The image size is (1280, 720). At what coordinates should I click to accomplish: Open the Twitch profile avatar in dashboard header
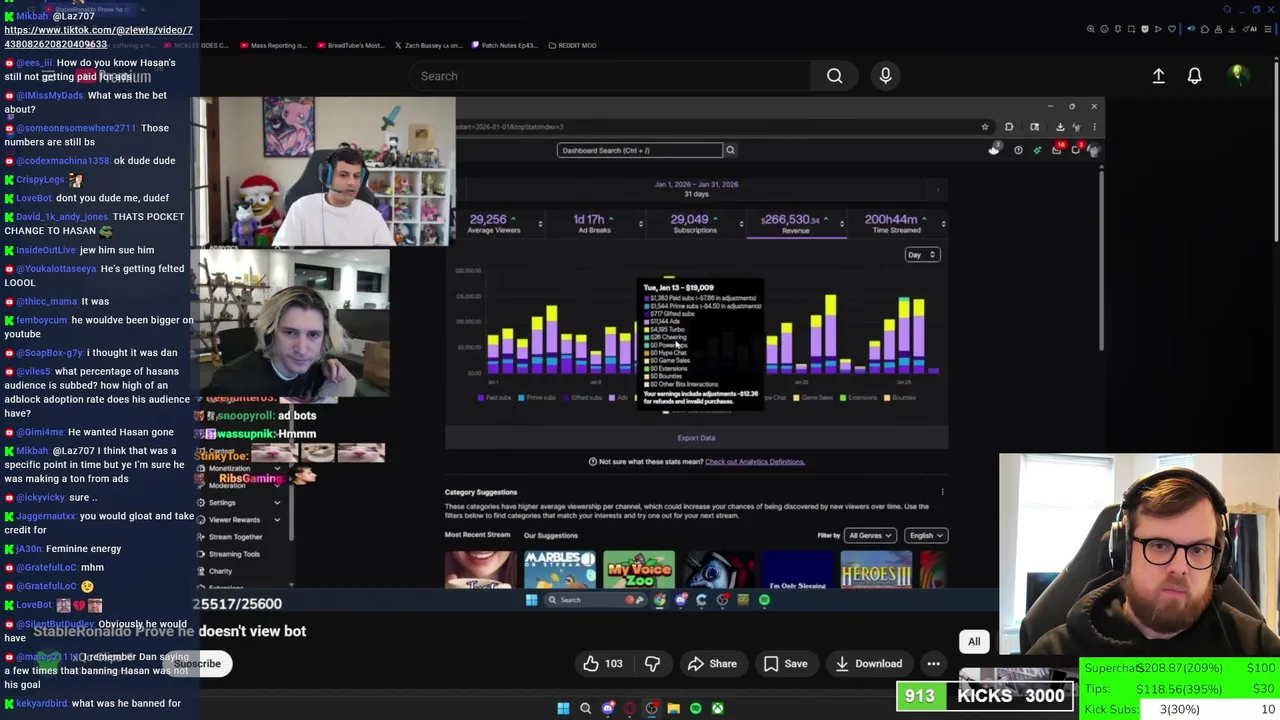(x=1094, y=150)
